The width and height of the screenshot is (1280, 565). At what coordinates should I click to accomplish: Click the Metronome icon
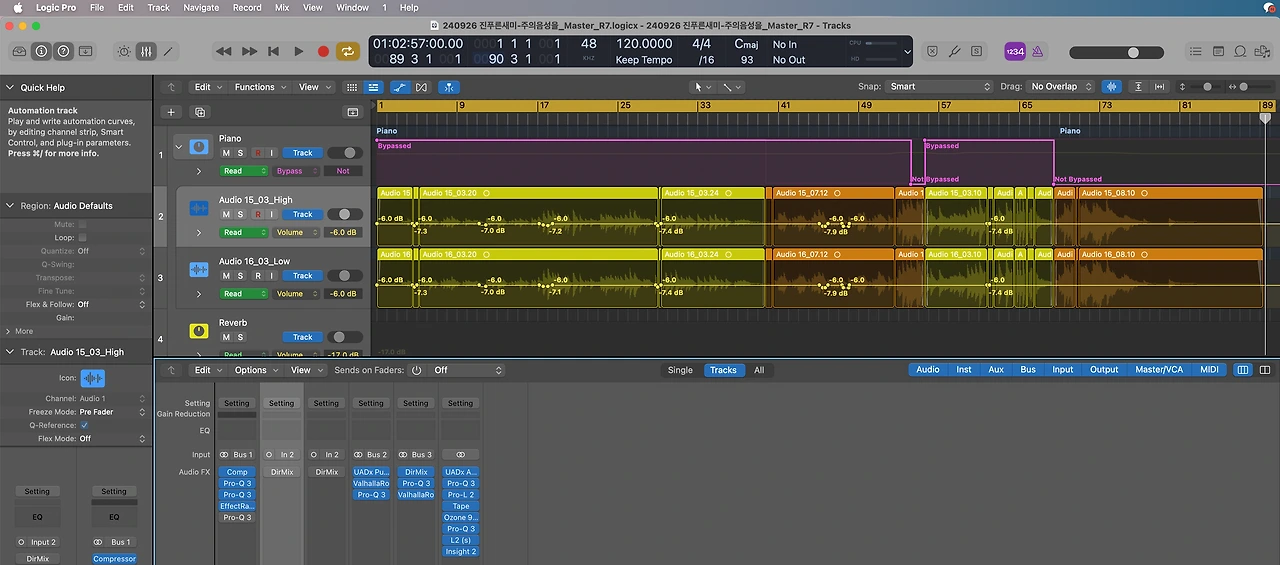click(x=1037, y=51)
